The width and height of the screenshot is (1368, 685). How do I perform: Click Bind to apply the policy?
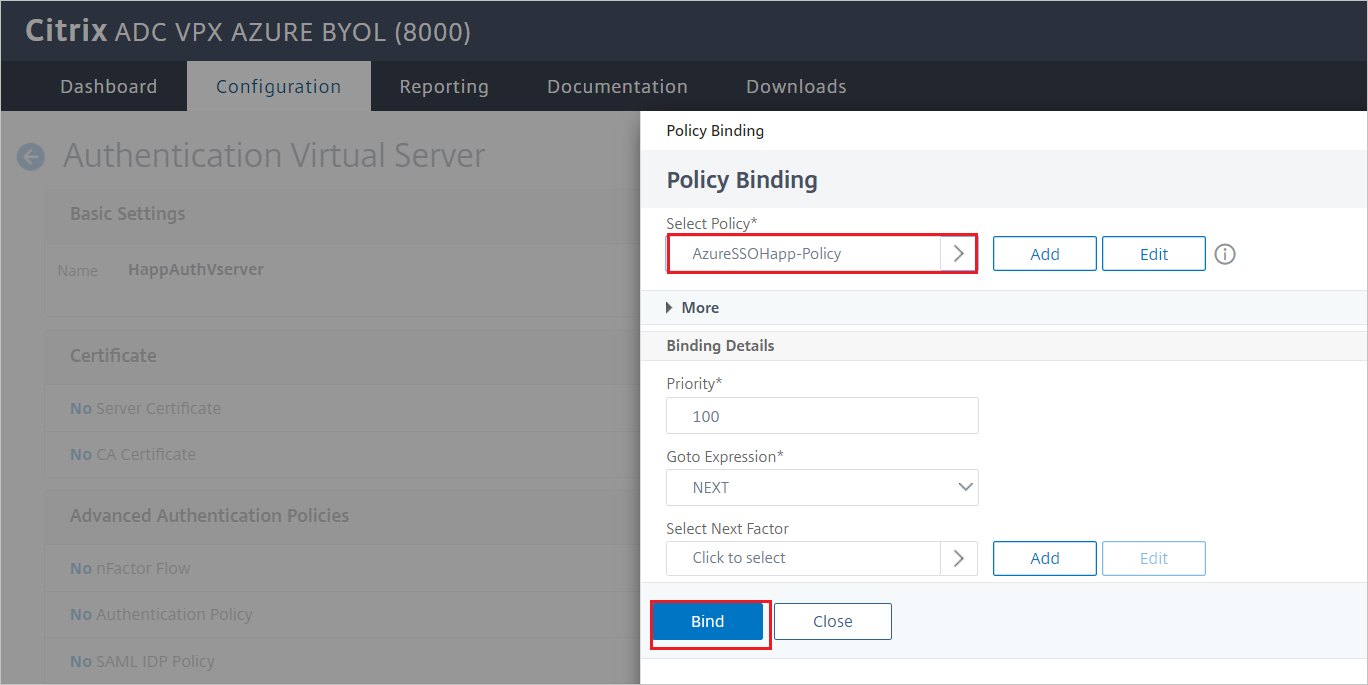(x=709, y=621)
